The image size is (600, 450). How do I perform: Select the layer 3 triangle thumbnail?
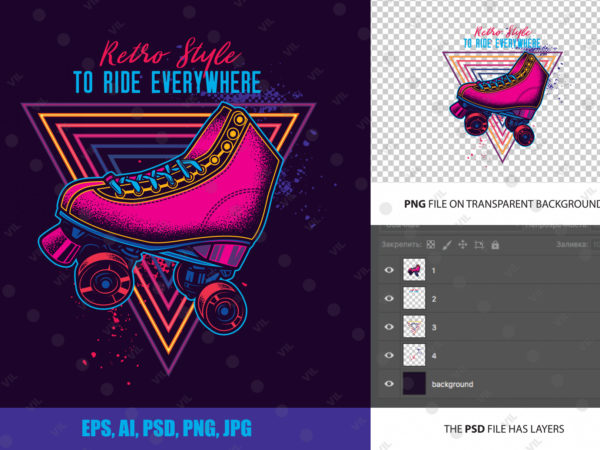click(414, 326)
